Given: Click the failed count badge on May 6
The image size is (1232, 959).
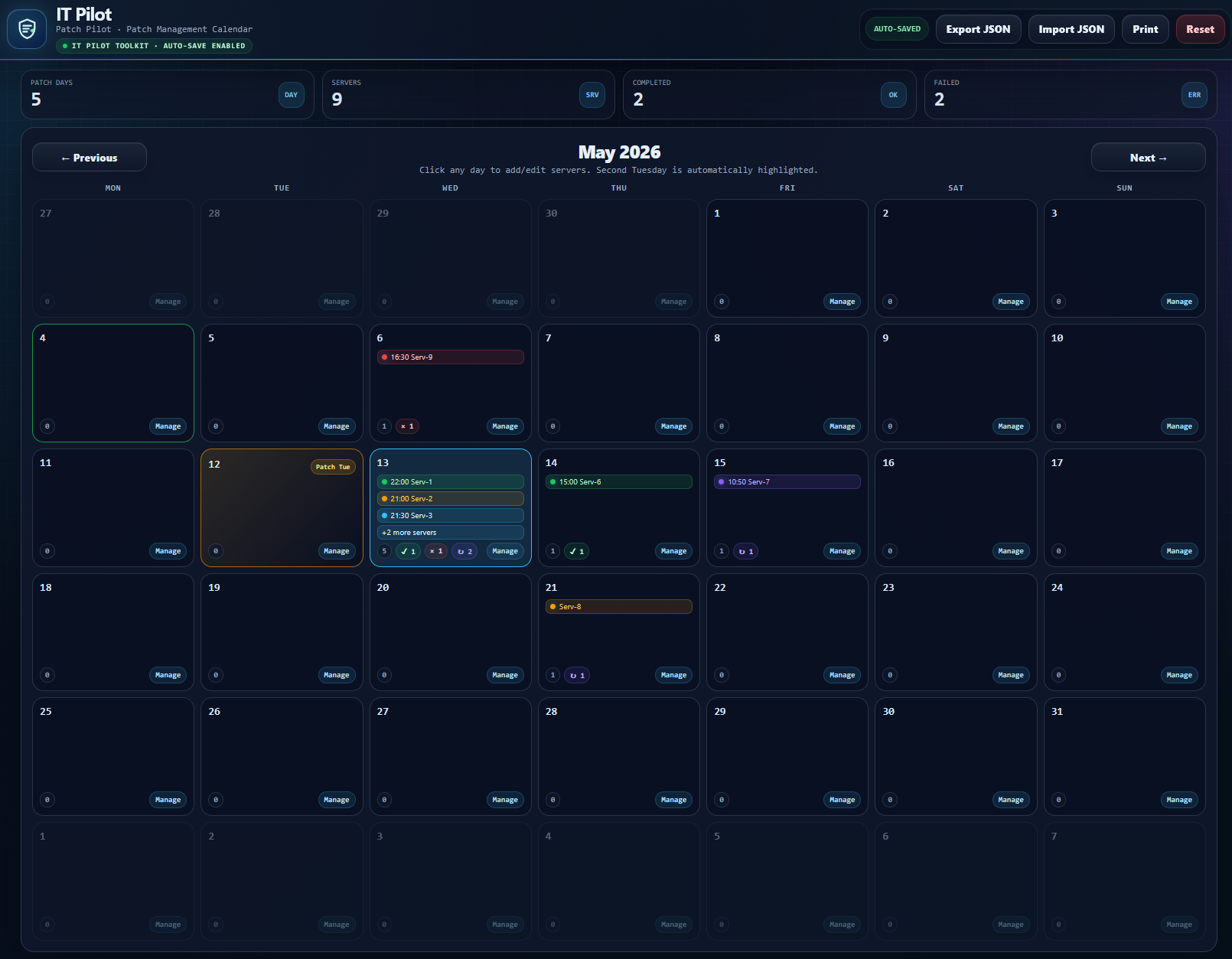Looking at the screenshot, I should tap(407, 426).
